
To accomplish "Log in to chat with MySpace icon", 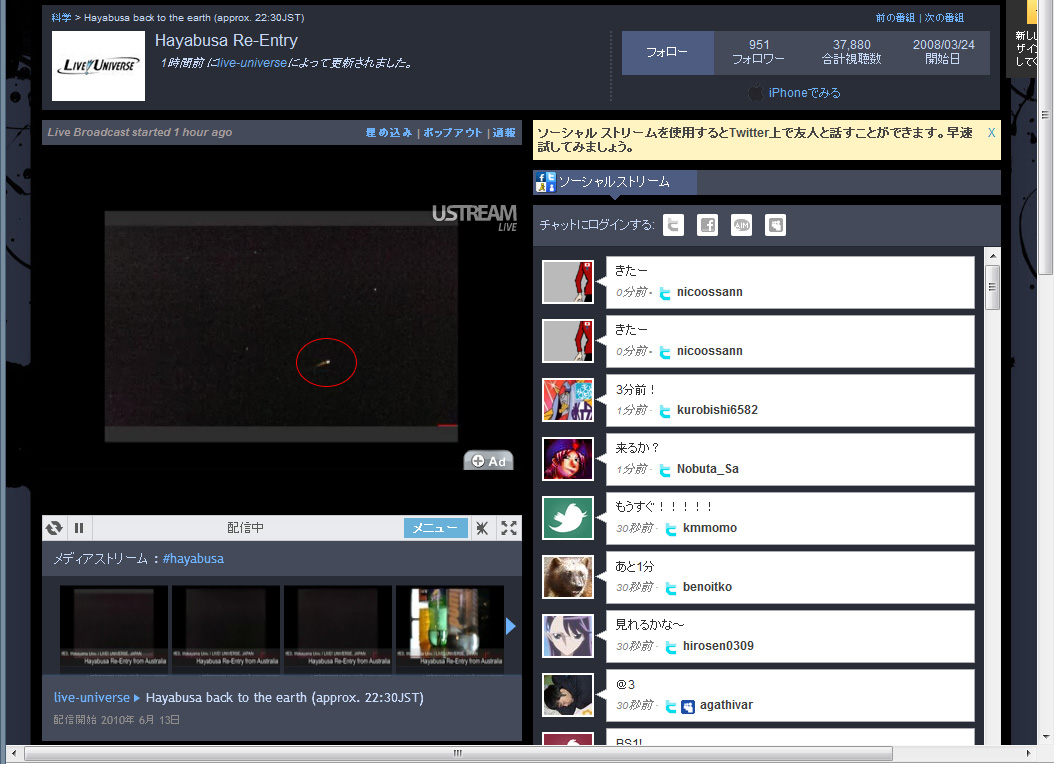I will click(x=775, y=225).
